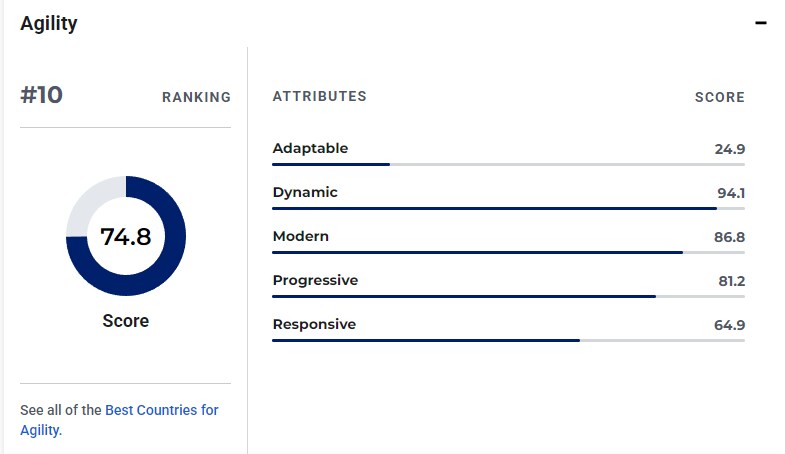Click the Modern score progress bar
Screen dimensions: 785x454
(x=508, y=252)
